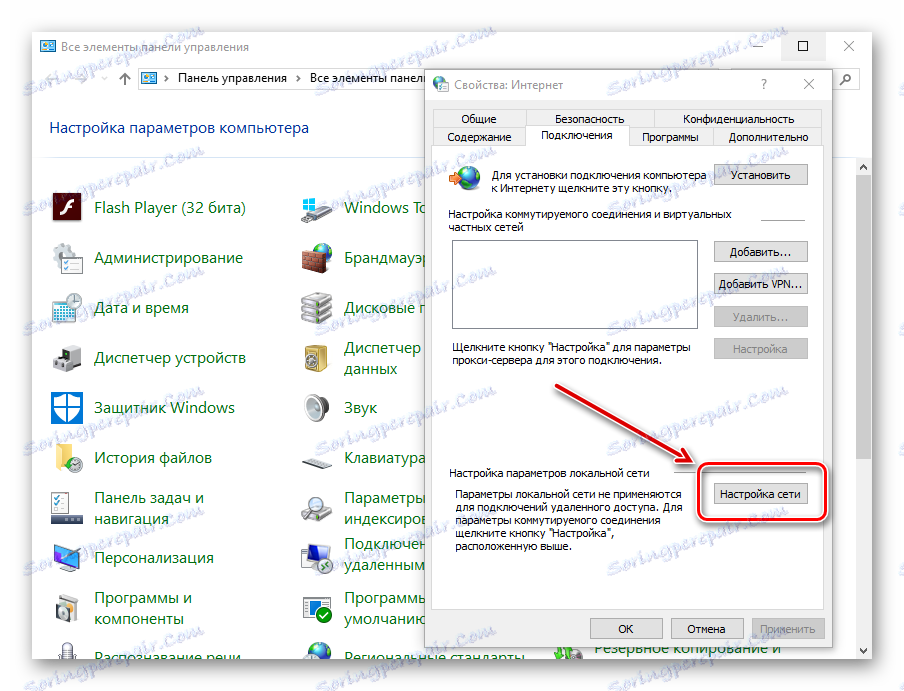Click the help question mark in Свойства: Интернет
This screenshot has width=904, height=691.
tap(764, 85)
